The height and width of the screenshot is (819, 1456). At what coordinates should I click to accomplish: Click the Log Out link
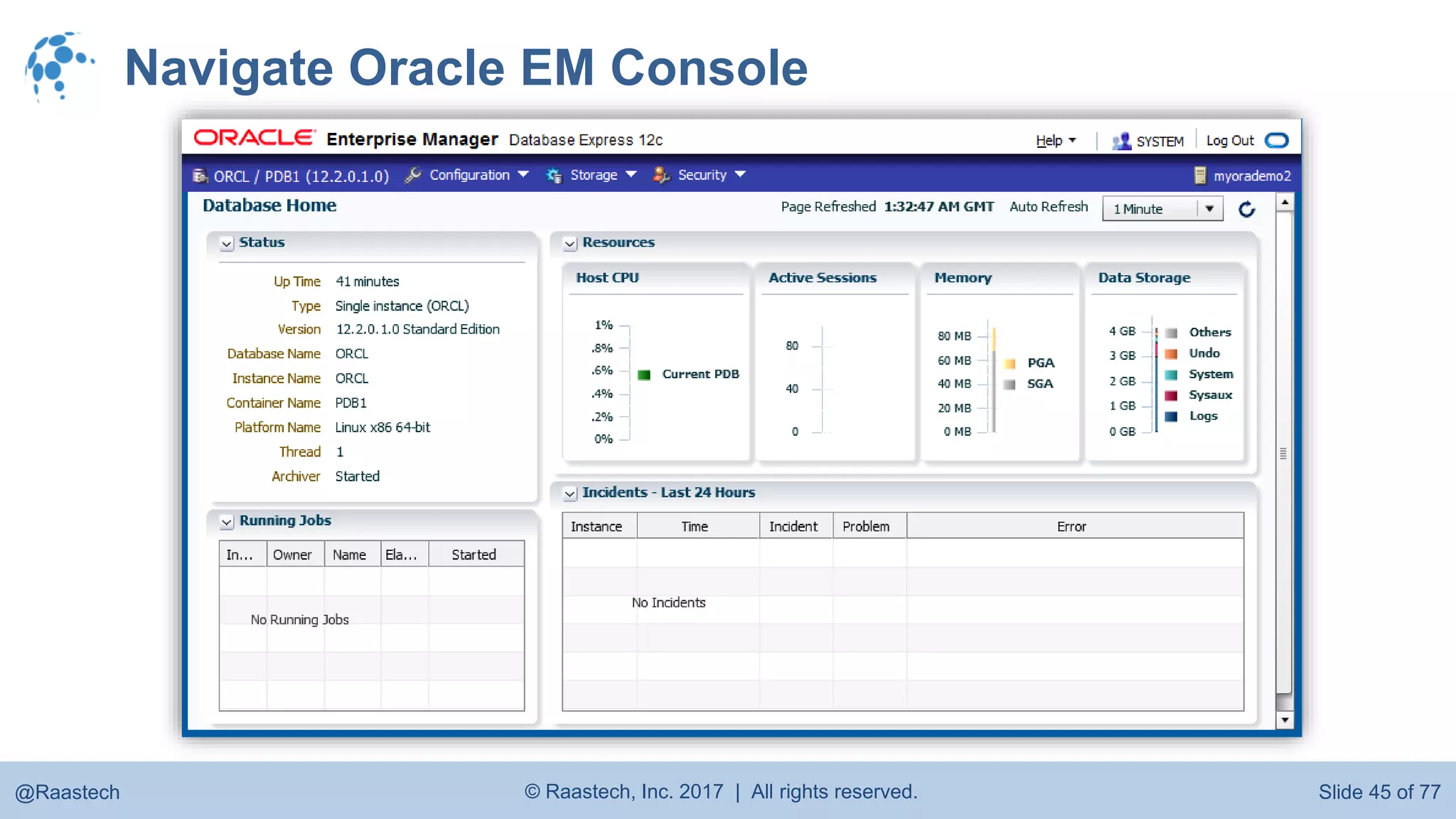tap(1230, 141)
